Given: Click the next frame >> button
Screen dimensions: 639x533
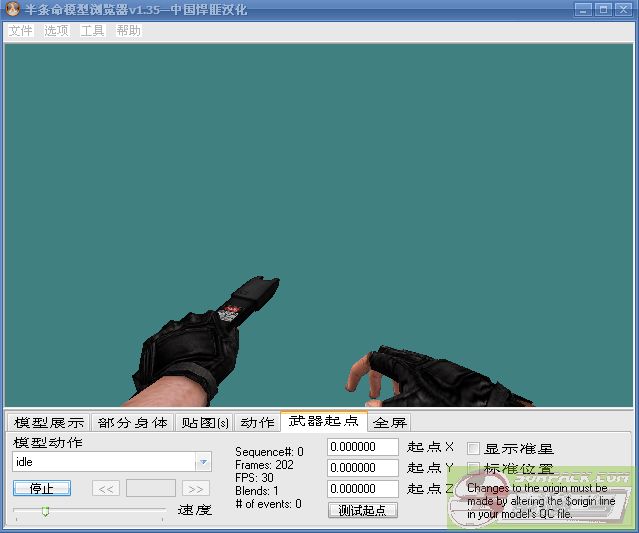Looking at the screenshot, I should click(x=196, y=488).
